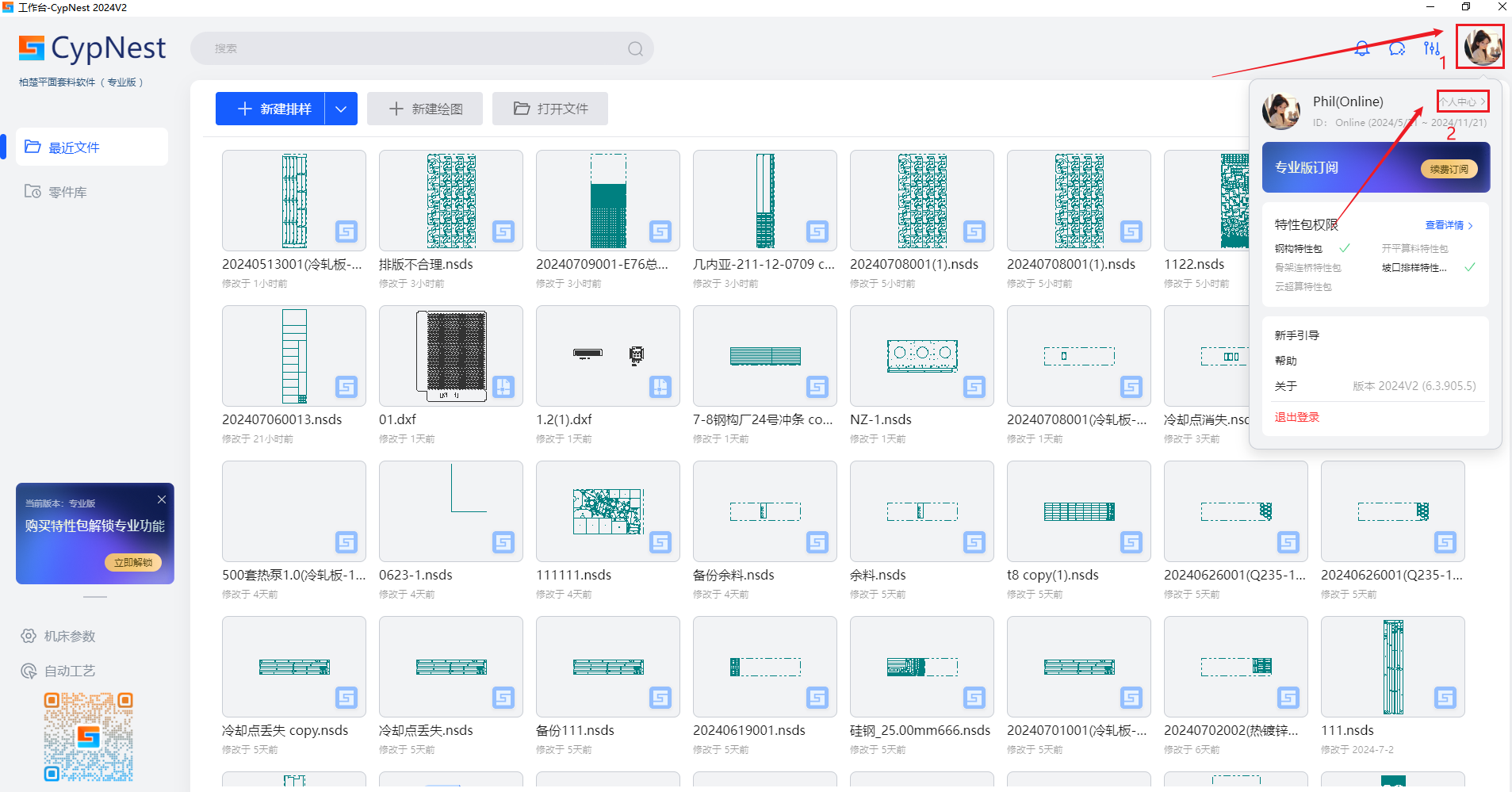The width and height of the screenshot is (1512, 792).
Task: Open the 20240619001.nsds thumbnail
Action: pos(765,667)
